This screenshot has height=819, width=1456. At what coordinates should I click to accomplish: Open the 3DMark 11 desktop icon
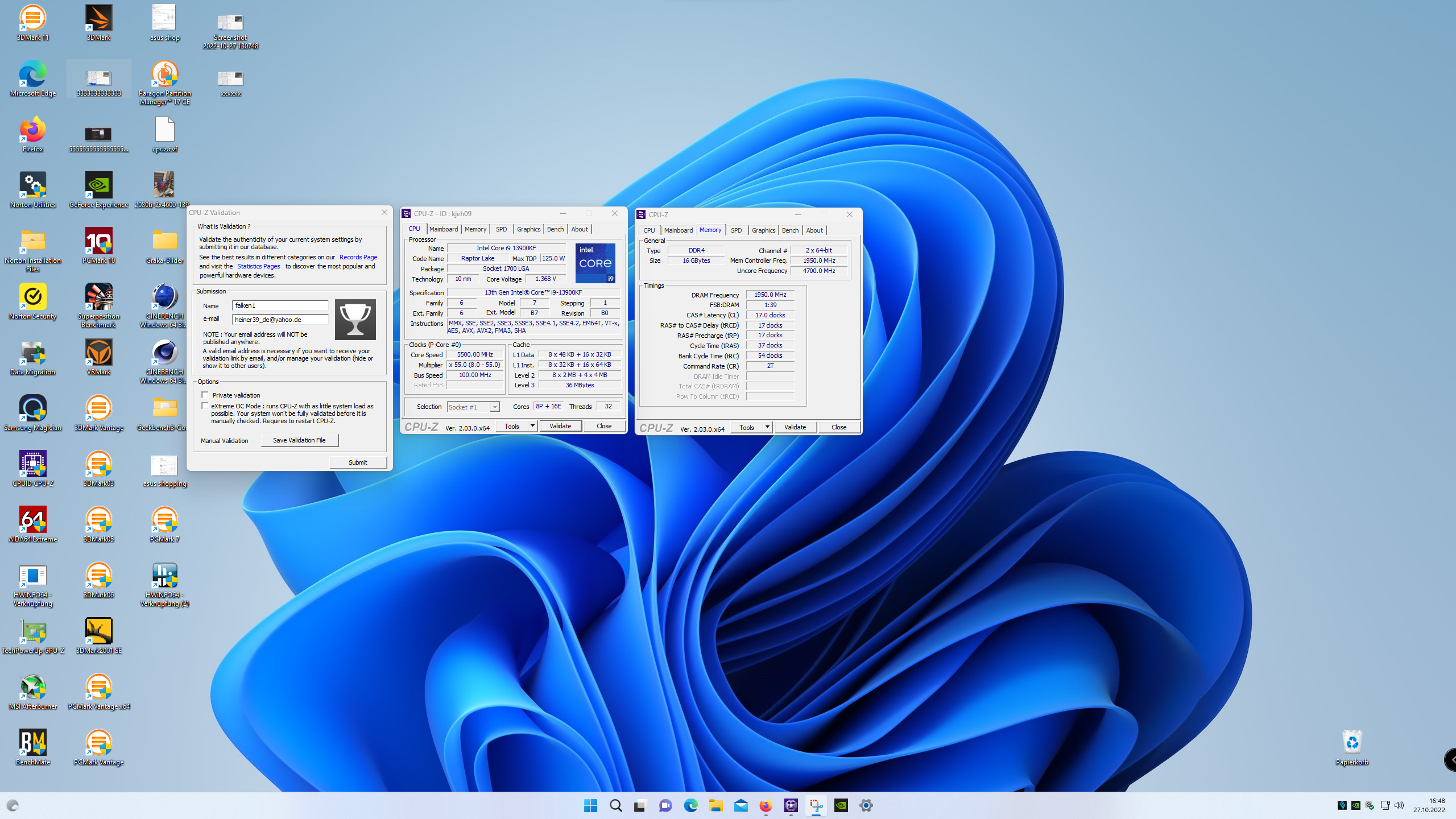click(32, 23)
